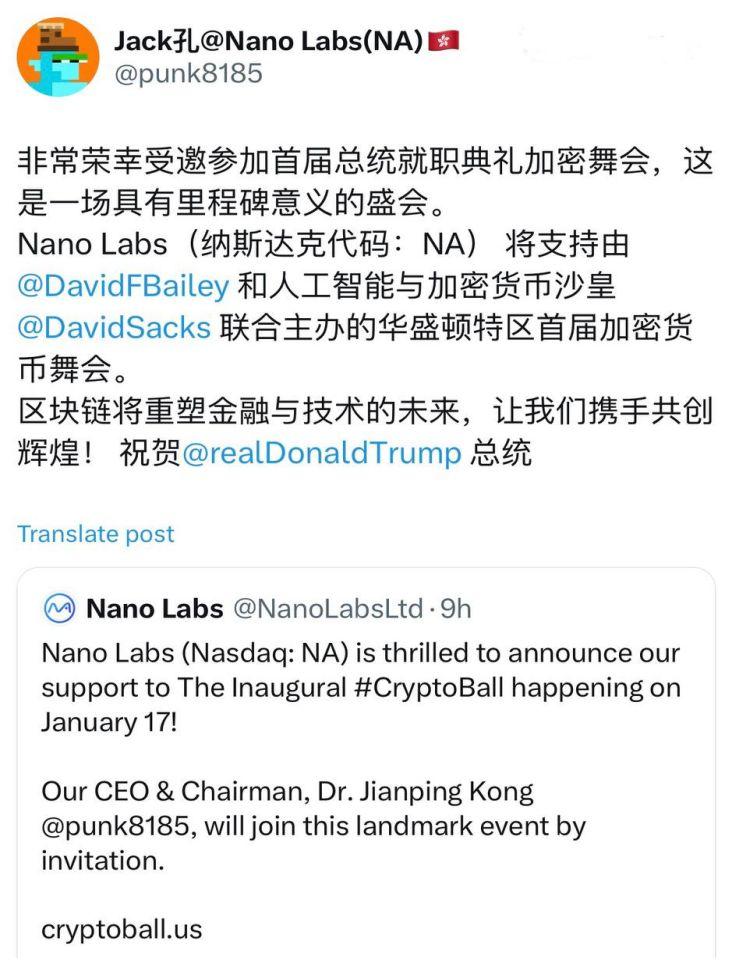The height and width of the screenshot is (962, 736).
Task: Open the @DavidSacks mention
Action: coord(114,328)
